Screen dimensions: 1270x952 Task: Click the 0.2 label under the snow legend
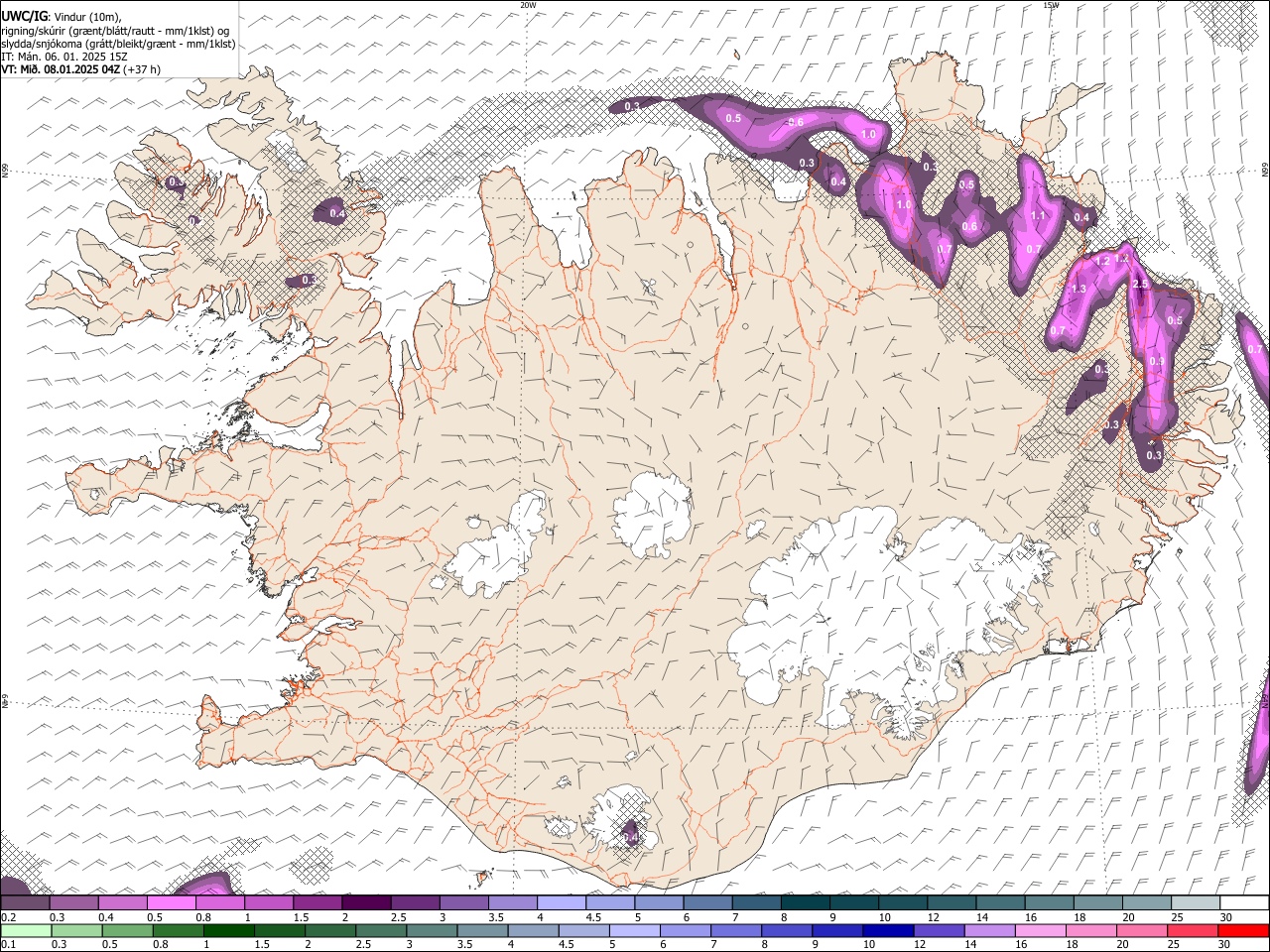(x=8, y=917)
